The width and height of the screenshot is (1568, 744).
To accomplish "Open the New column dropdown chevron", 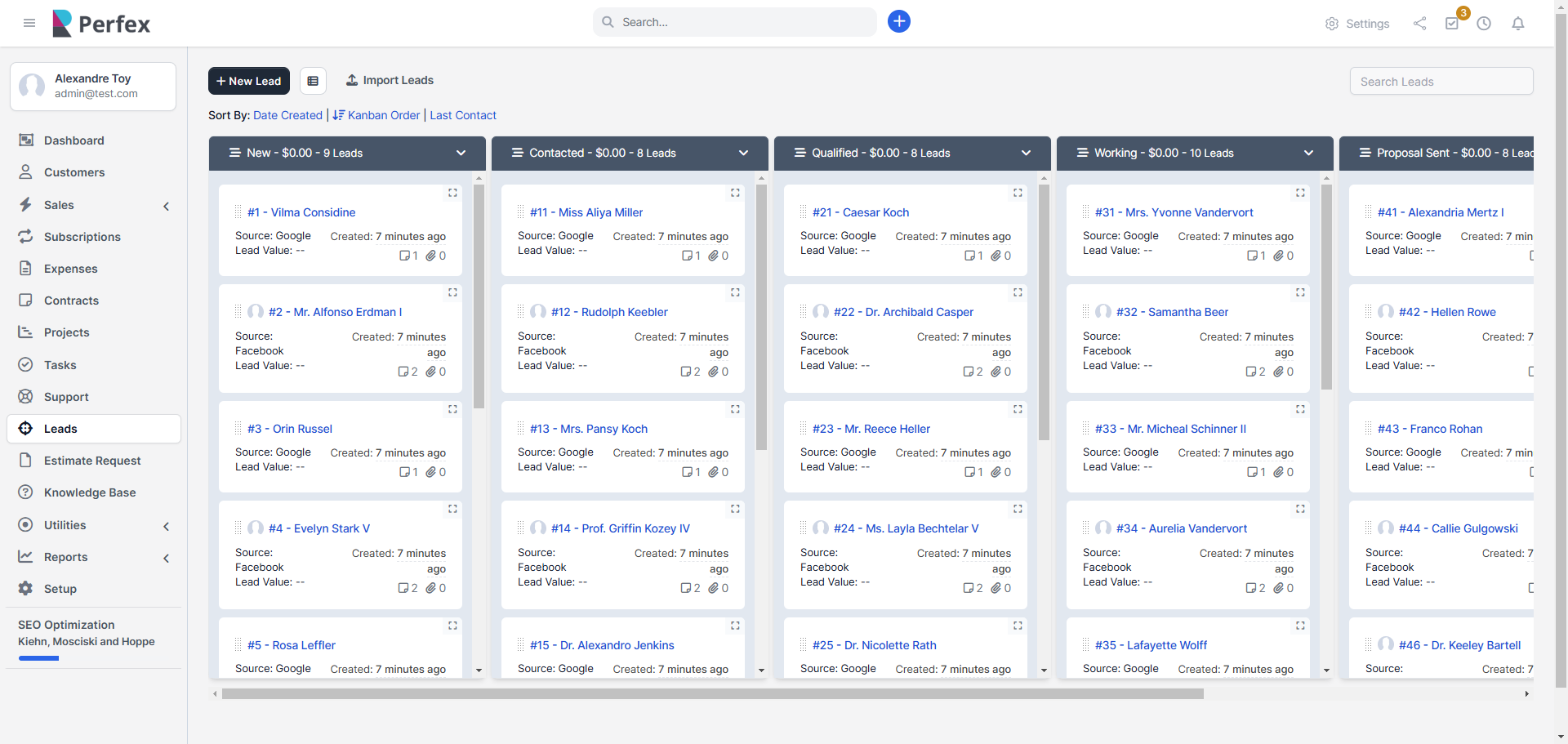I will click(461, 153).
